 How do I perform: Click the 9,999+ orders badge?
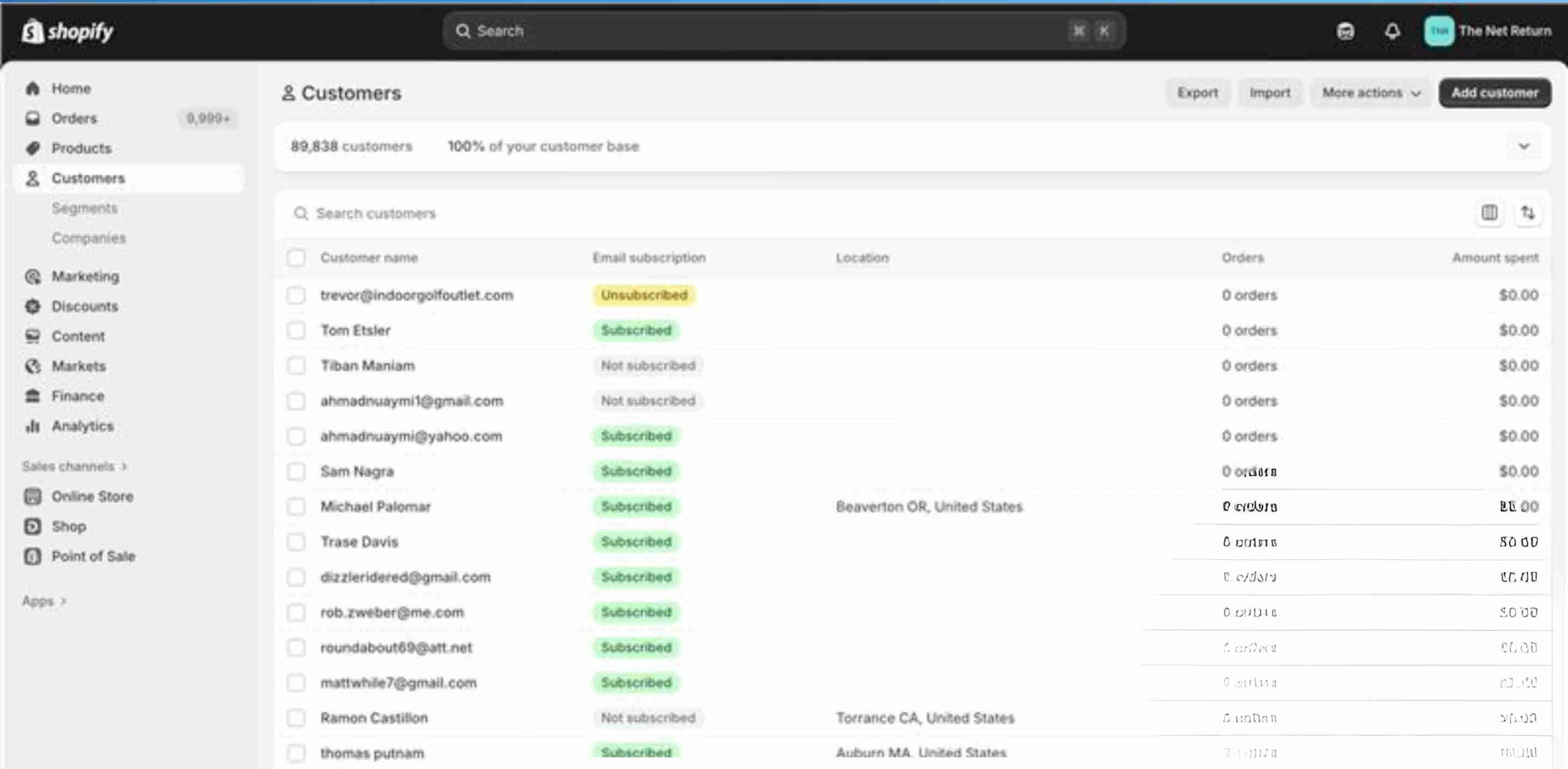pos(208,118)
